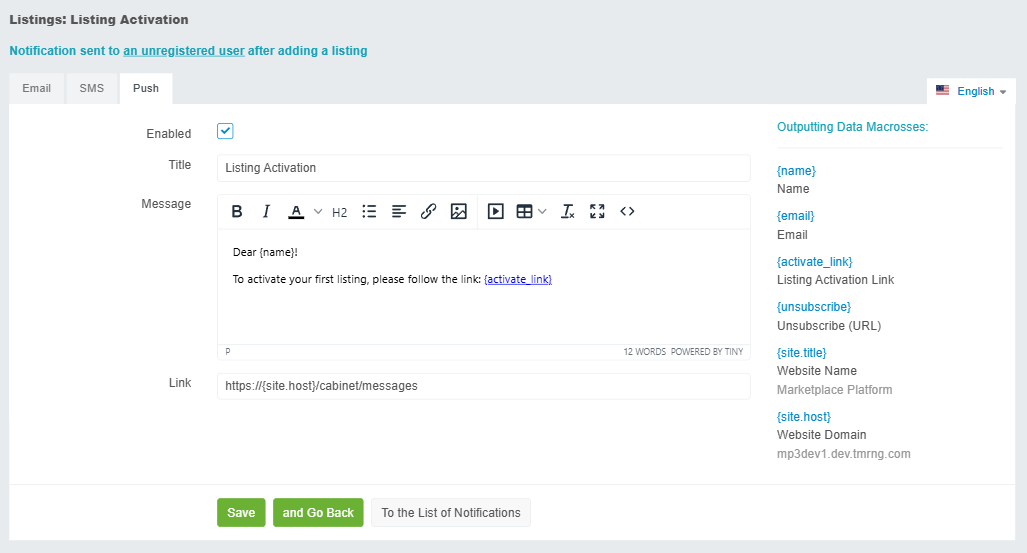Open the text alignment option
Screen dimensions: 1027x553
coord(399,211)
